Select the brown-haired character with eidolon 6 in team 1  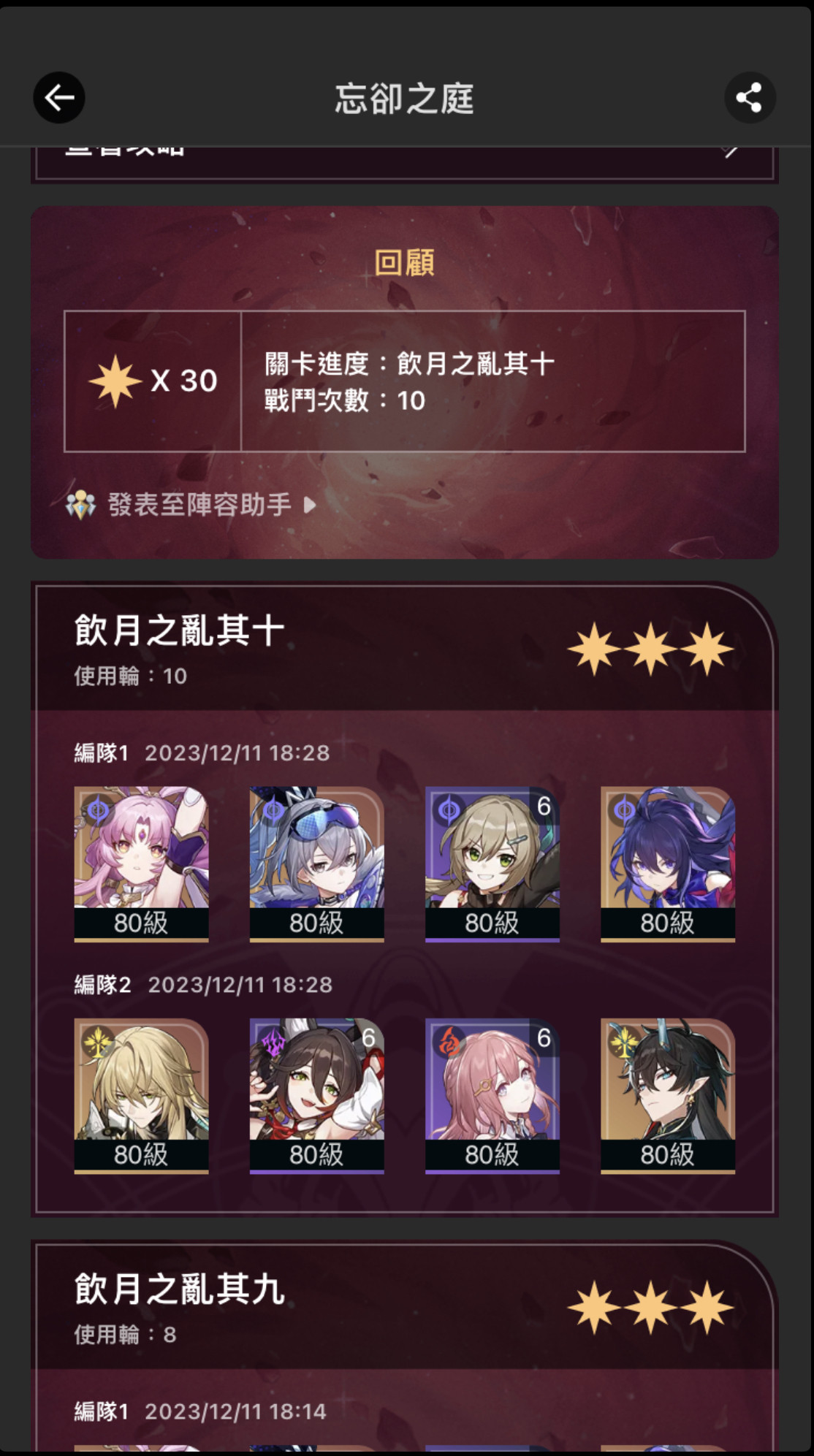tap(492, 864)
